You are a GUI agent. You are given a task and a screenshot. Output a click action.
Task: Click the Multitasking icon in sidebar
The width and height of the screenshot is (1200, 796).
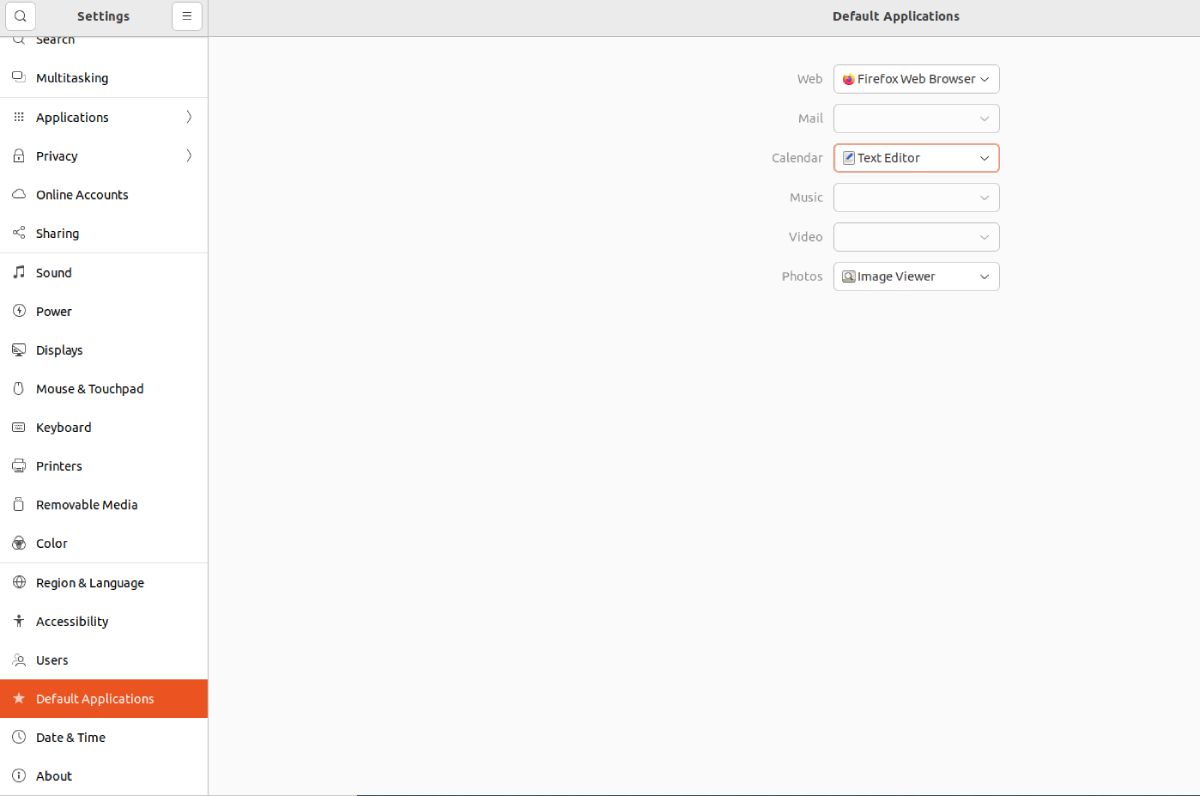18,78
